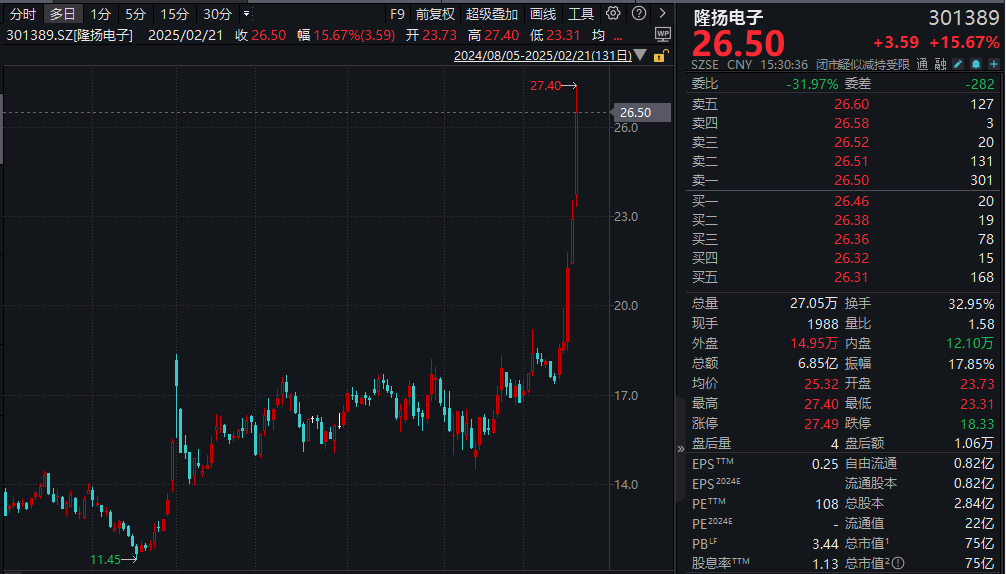This screenshot has height=574, width=1006.
Task: Click the 通 connect label
Action: [922, 64]
